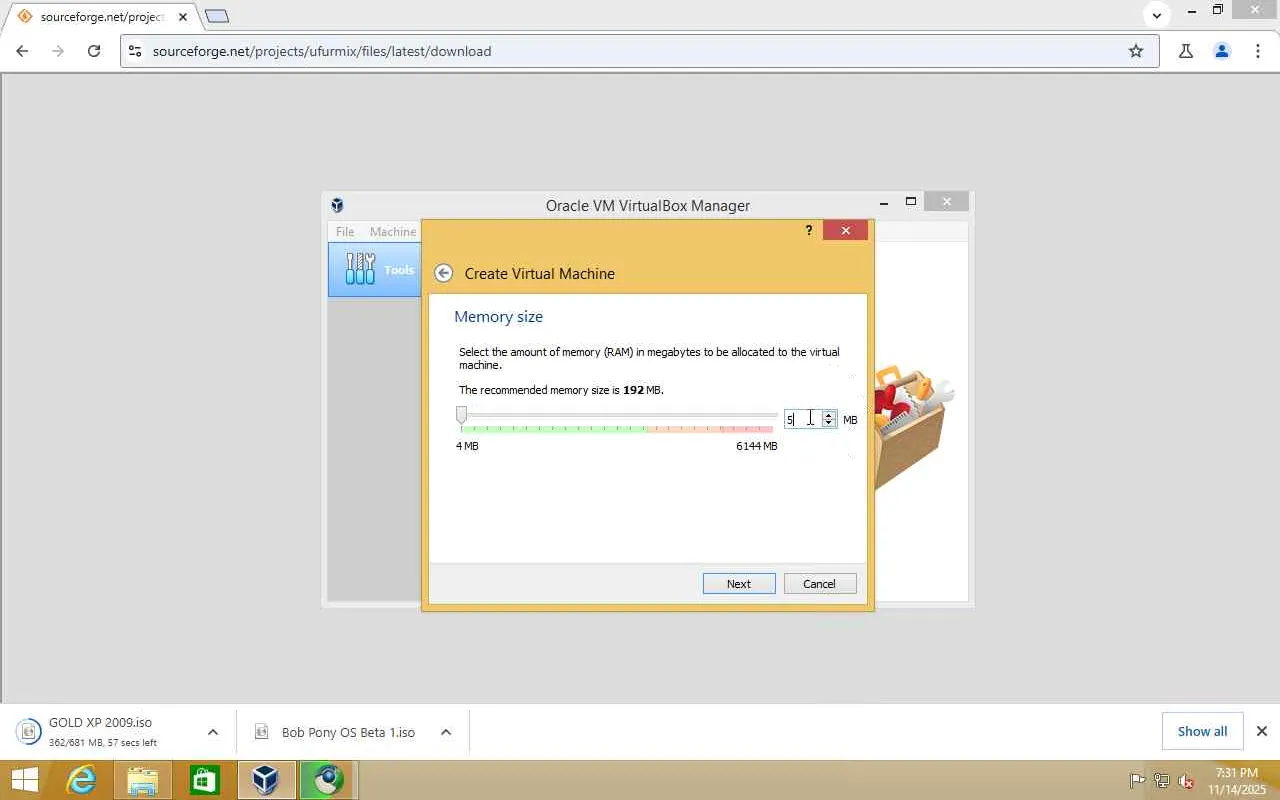Open the Chrome Labs flask icon
Viewport: 1280px width, 800px height.
click(x=1186, y=51)
